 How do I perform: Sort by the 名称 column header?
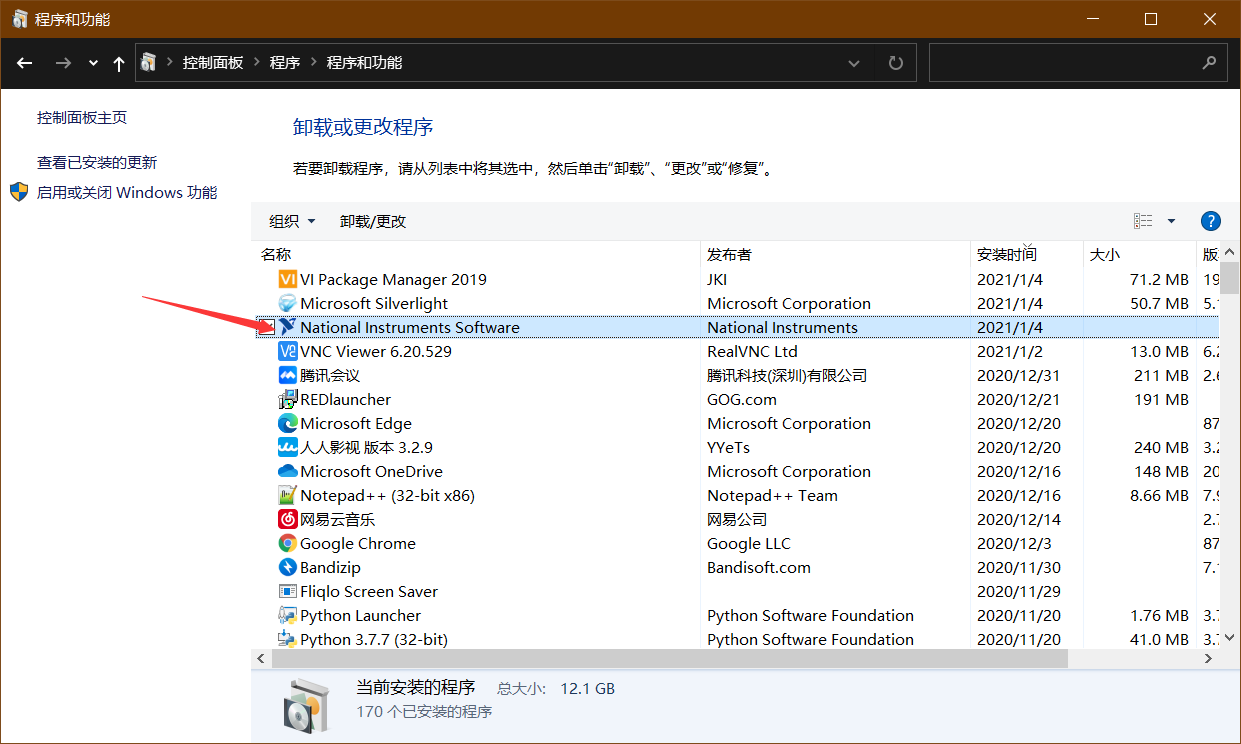[477, 255]
